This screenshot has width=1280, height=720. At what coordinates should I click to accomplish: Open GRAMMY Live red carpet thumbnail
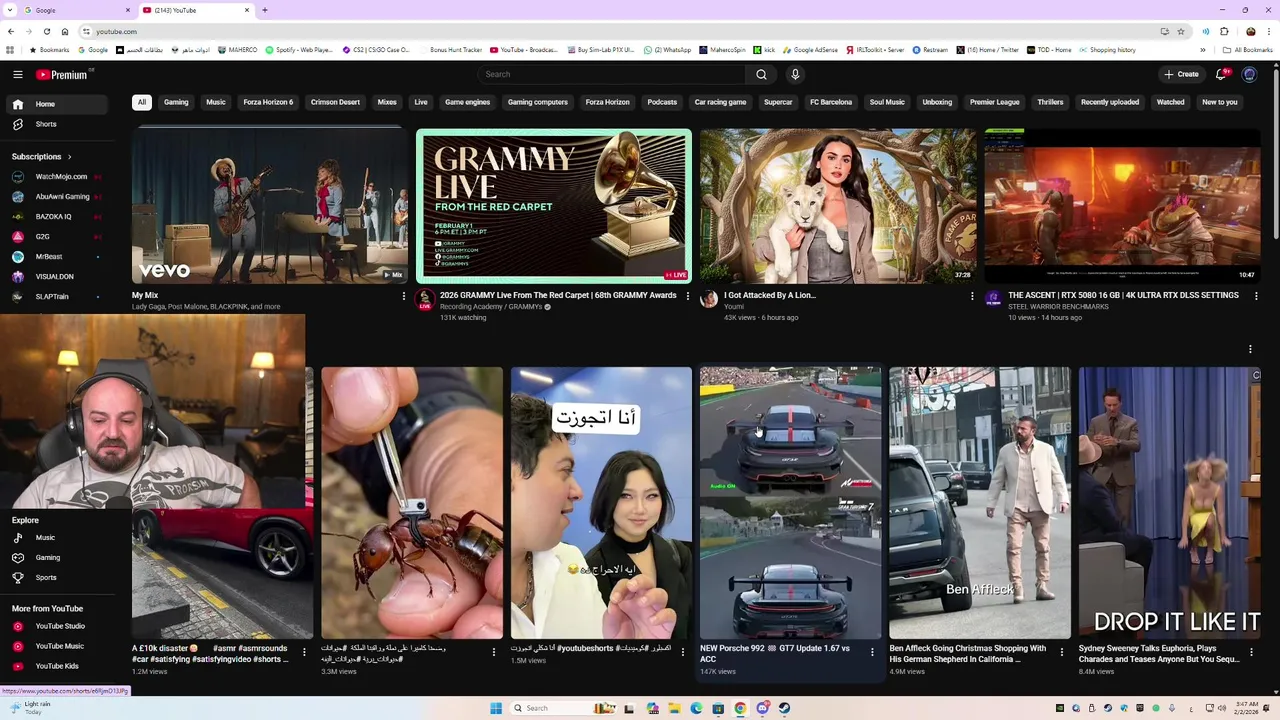point(554,205)
